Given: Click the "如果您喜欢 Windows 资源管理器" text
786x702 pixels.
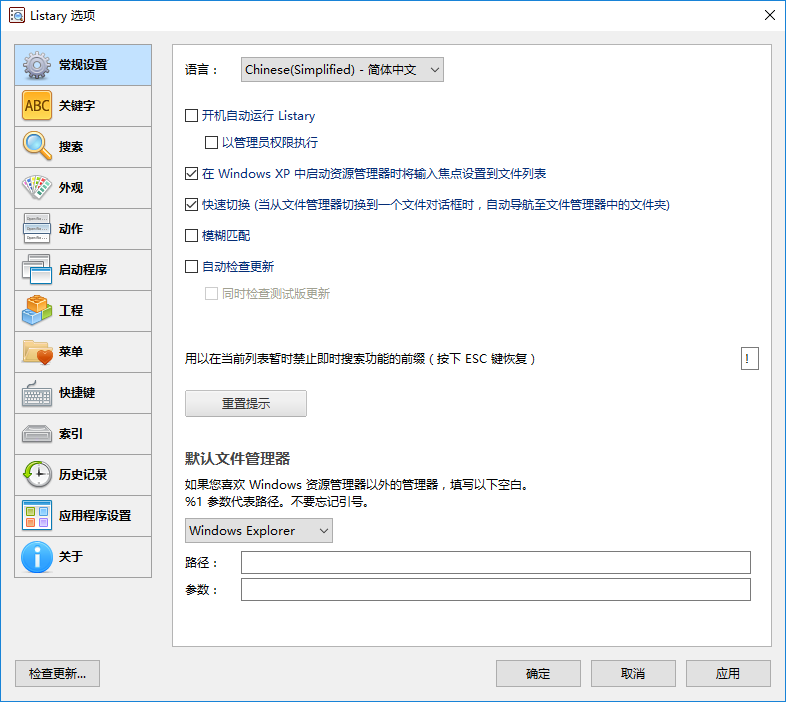Looking at the screenshot, I should (x=357, y=485).
